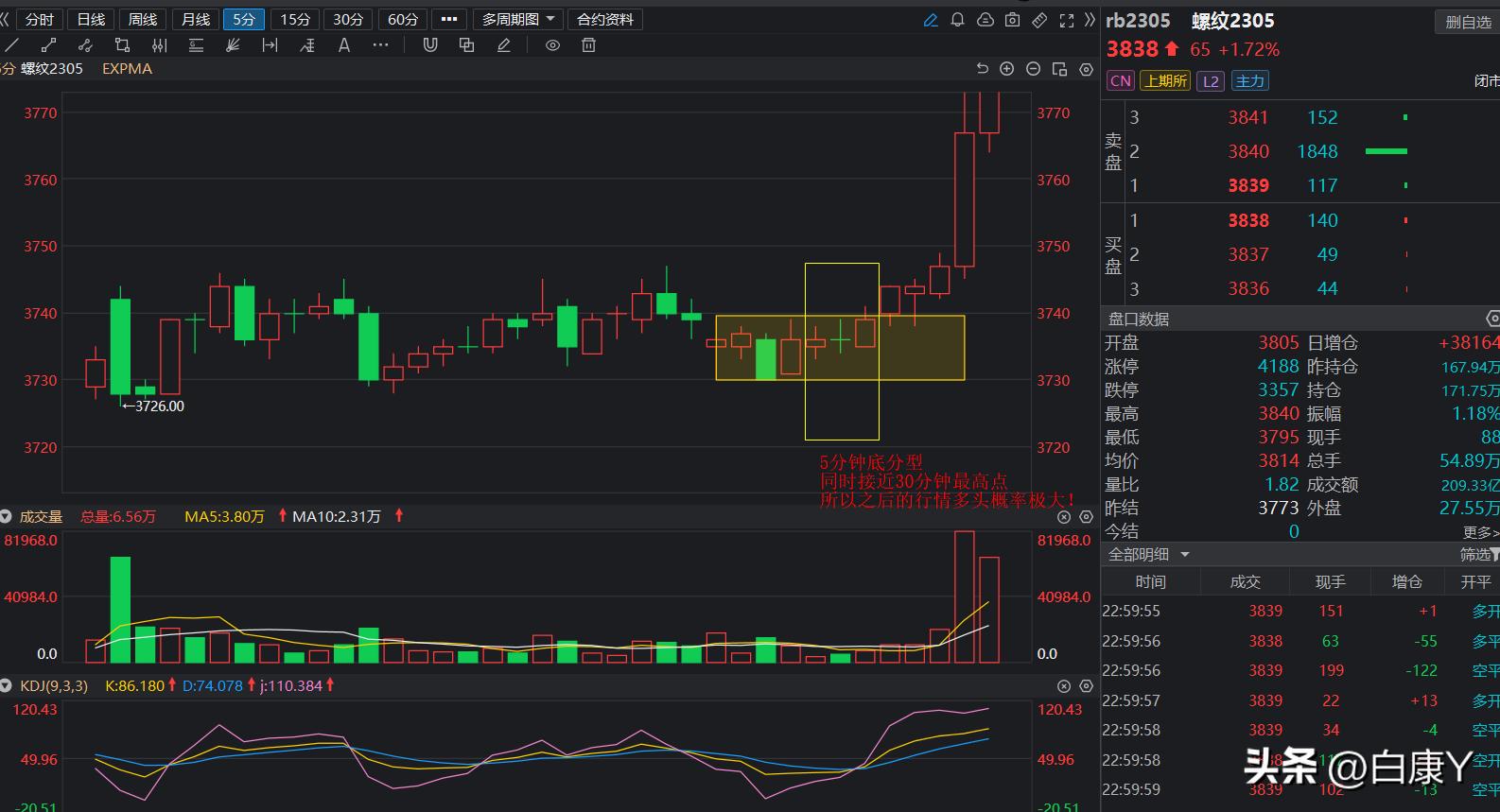Toggle the pencil drawing toolbar
Image resolution: width=1500 pixels, height=812 pixels.
(931, 20)
